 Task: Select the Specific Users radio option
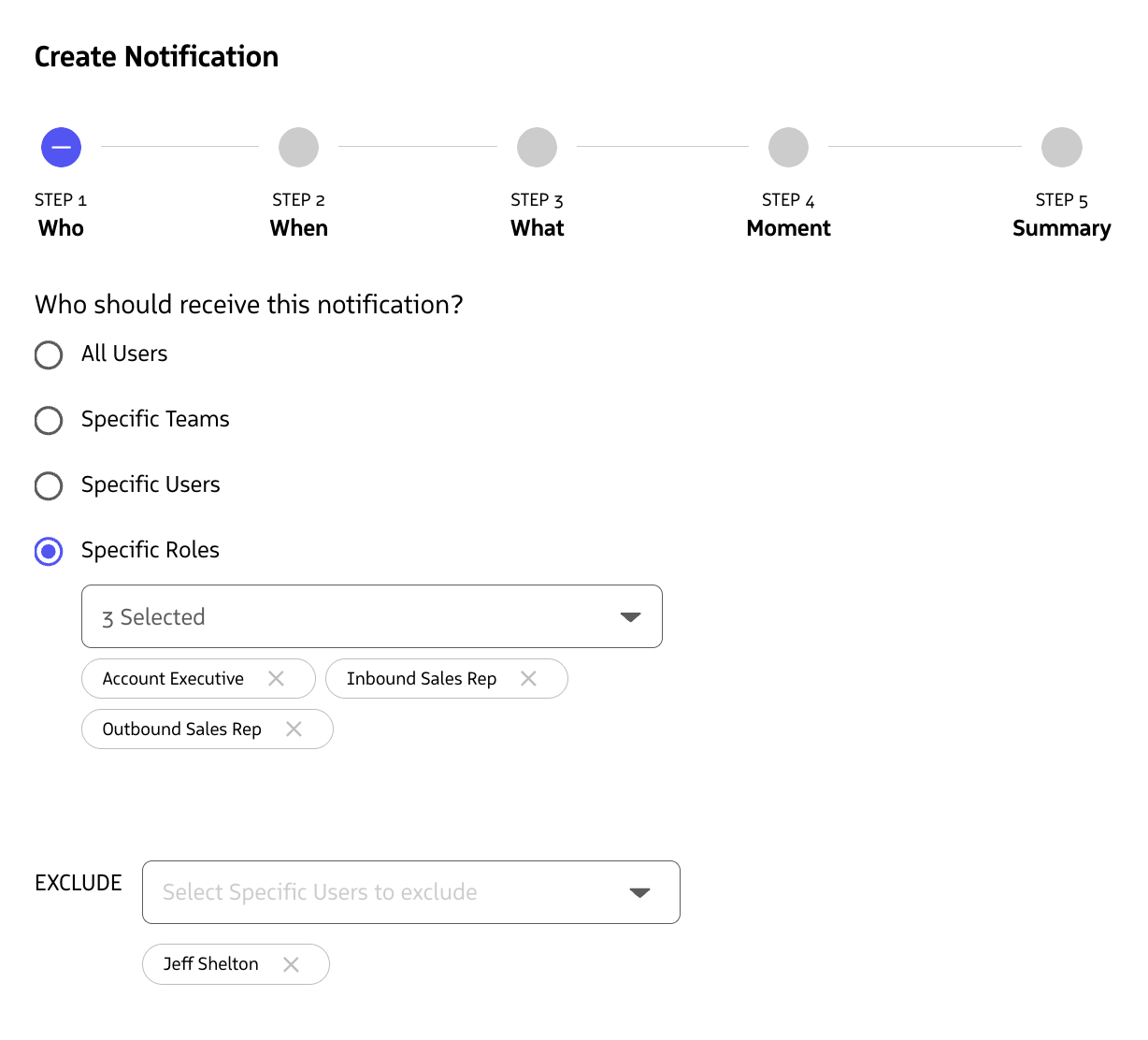(48, 486)
